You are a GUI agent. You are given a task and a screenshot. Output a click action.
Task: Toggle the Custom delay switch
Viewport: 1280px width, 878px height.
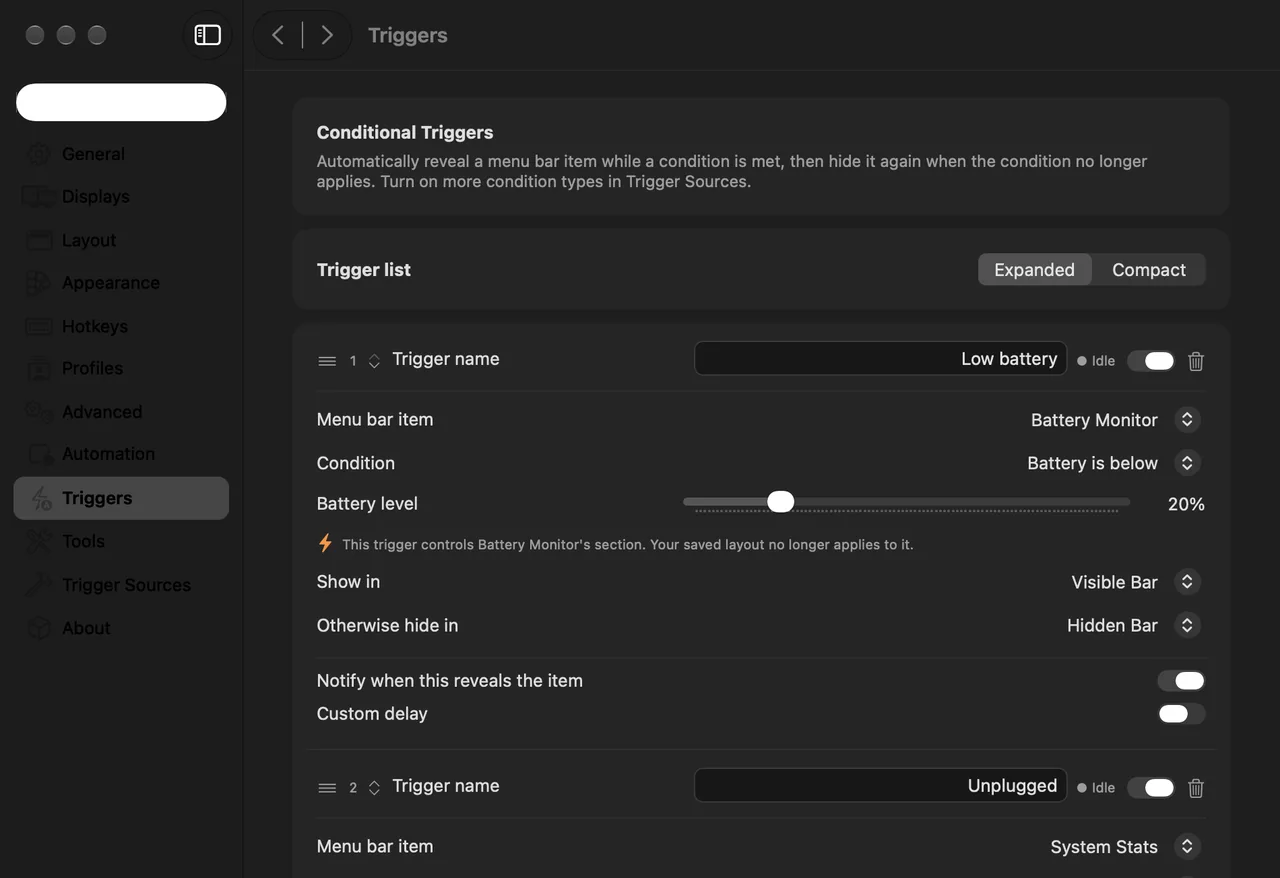pos(1181,714)
